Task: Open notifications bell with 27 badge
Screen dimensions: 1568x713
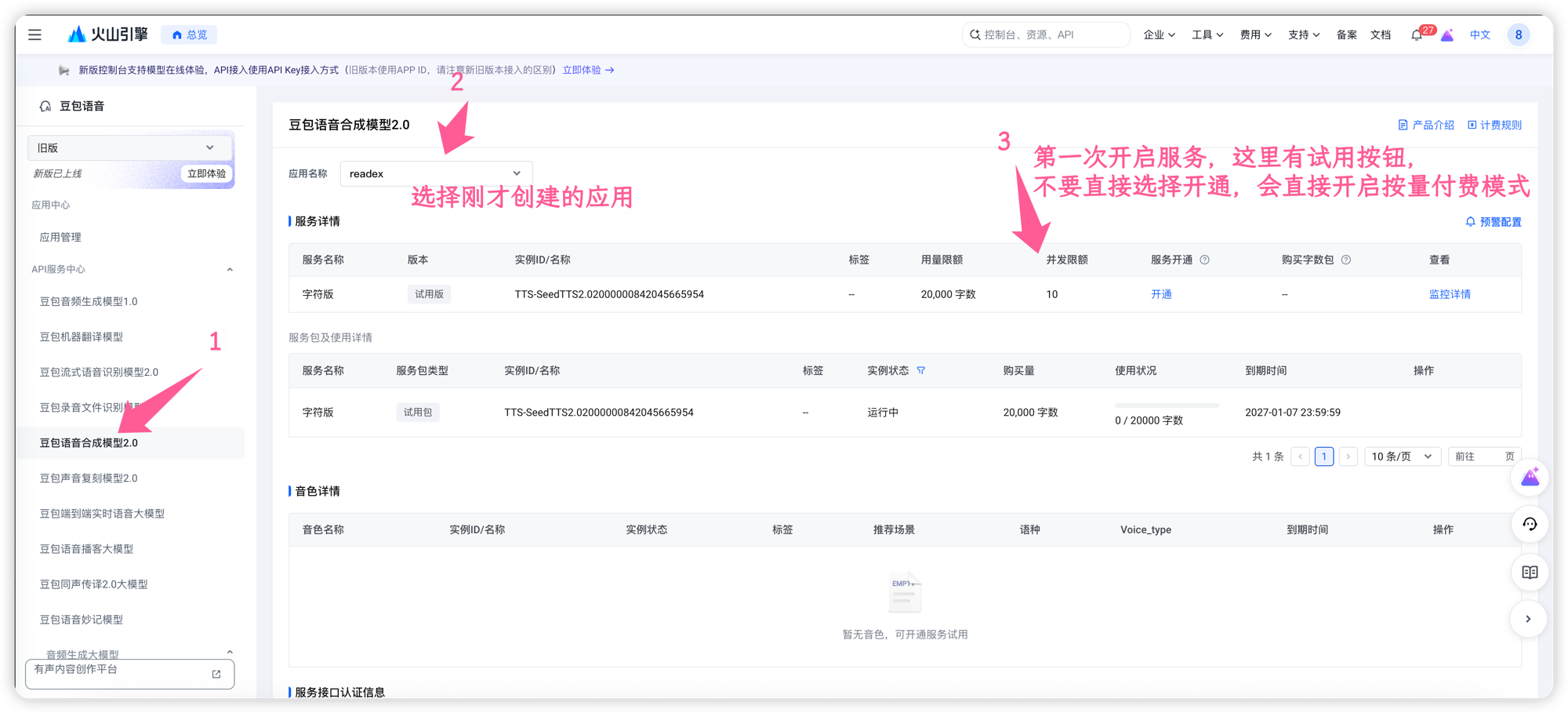Action: [1417, 35]
